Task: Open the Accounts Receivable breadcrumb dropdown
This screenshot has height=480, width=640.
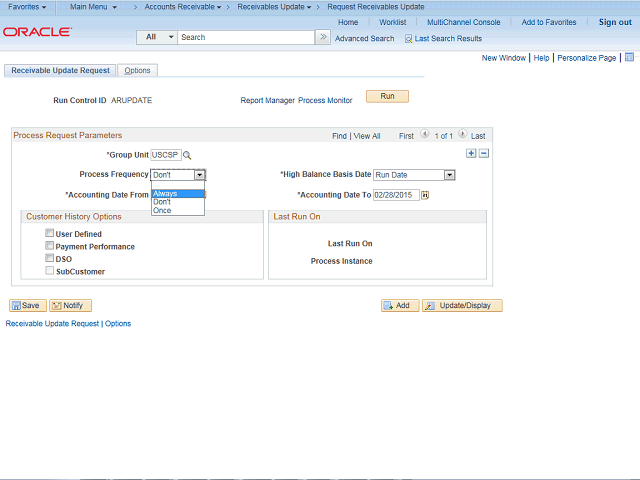Action: [183, 7]
